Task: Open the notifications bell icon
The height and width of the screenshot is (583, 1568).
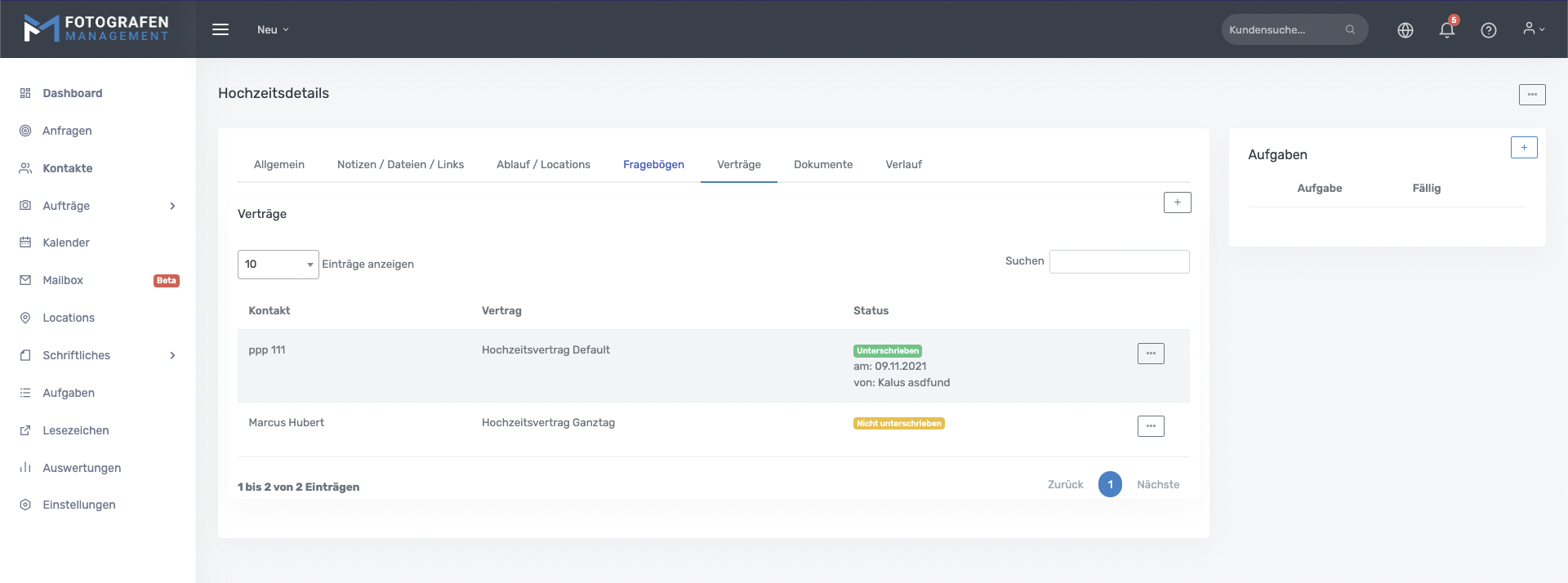Action: (1446, 30)
